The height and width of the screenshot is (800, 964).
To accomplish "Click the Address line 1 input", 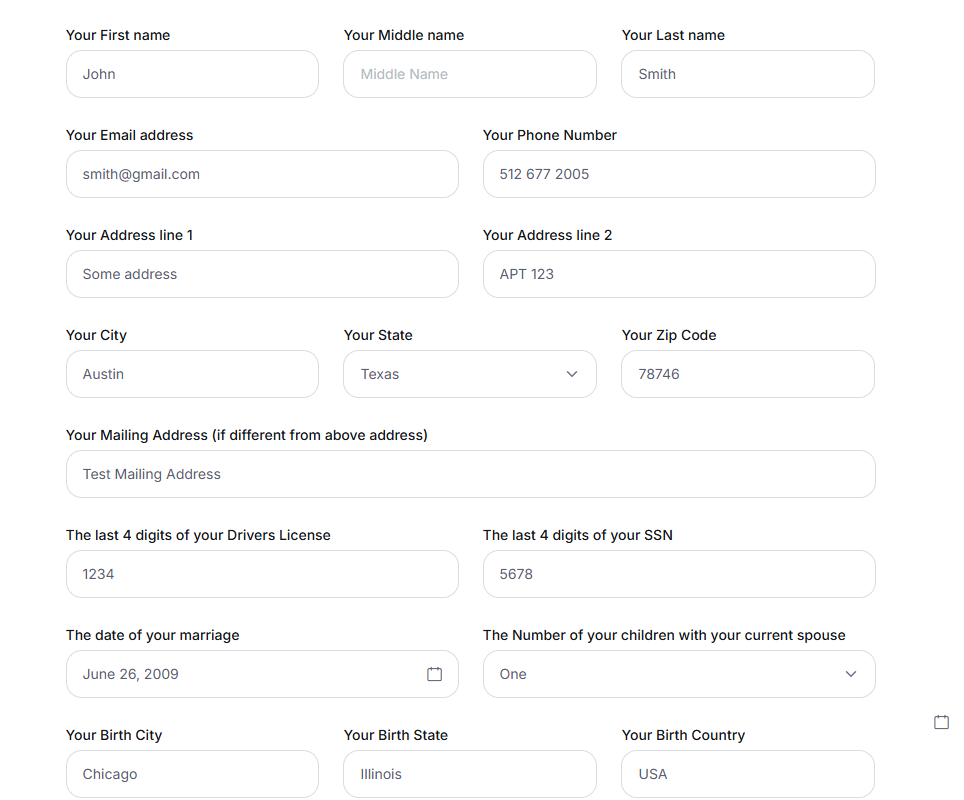I will click(263, 274).
